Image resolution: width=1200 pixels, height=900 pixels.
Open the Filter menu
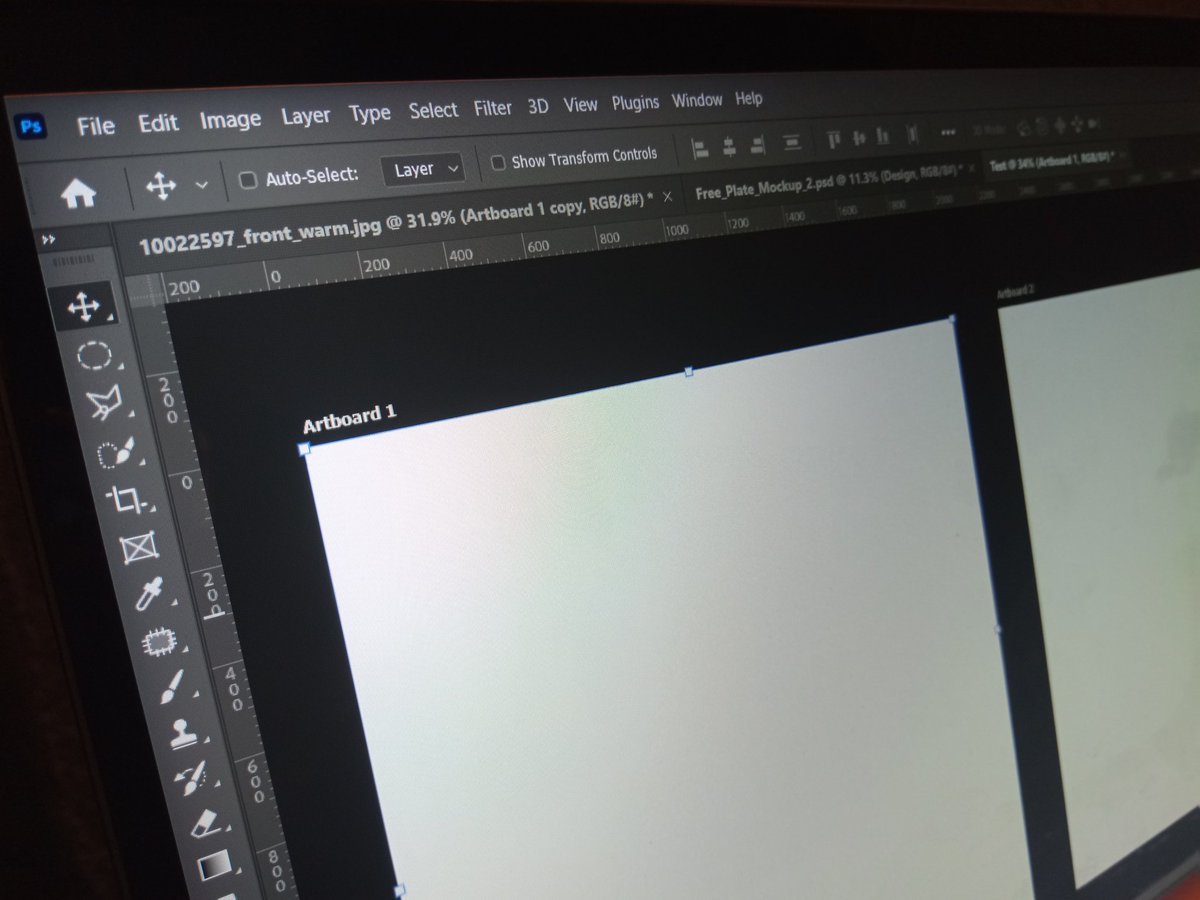click(493, 107)
